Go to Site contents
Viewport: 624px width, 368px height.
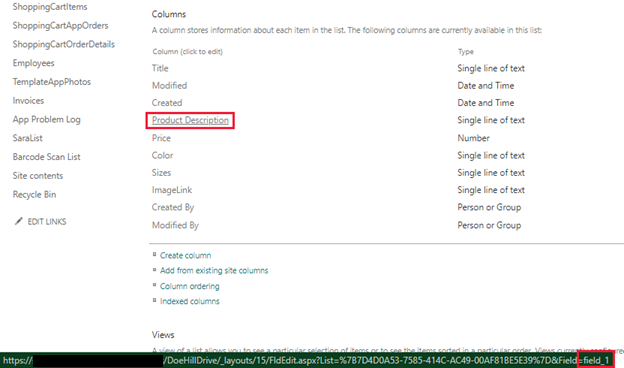point(38,175)
